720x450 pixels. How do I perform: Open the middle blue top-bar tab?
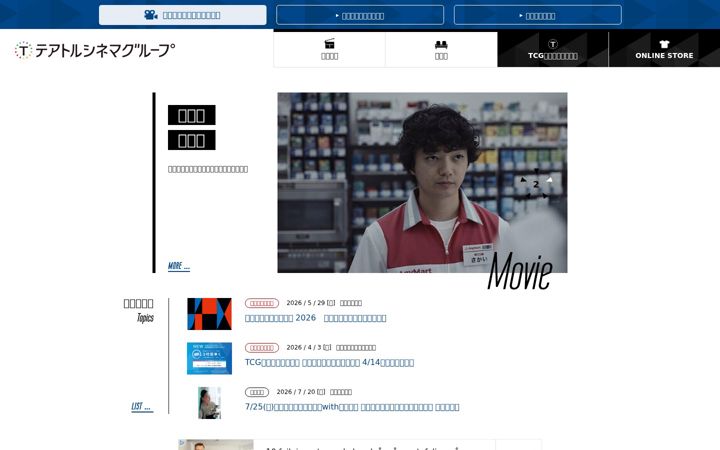point(360,15)
